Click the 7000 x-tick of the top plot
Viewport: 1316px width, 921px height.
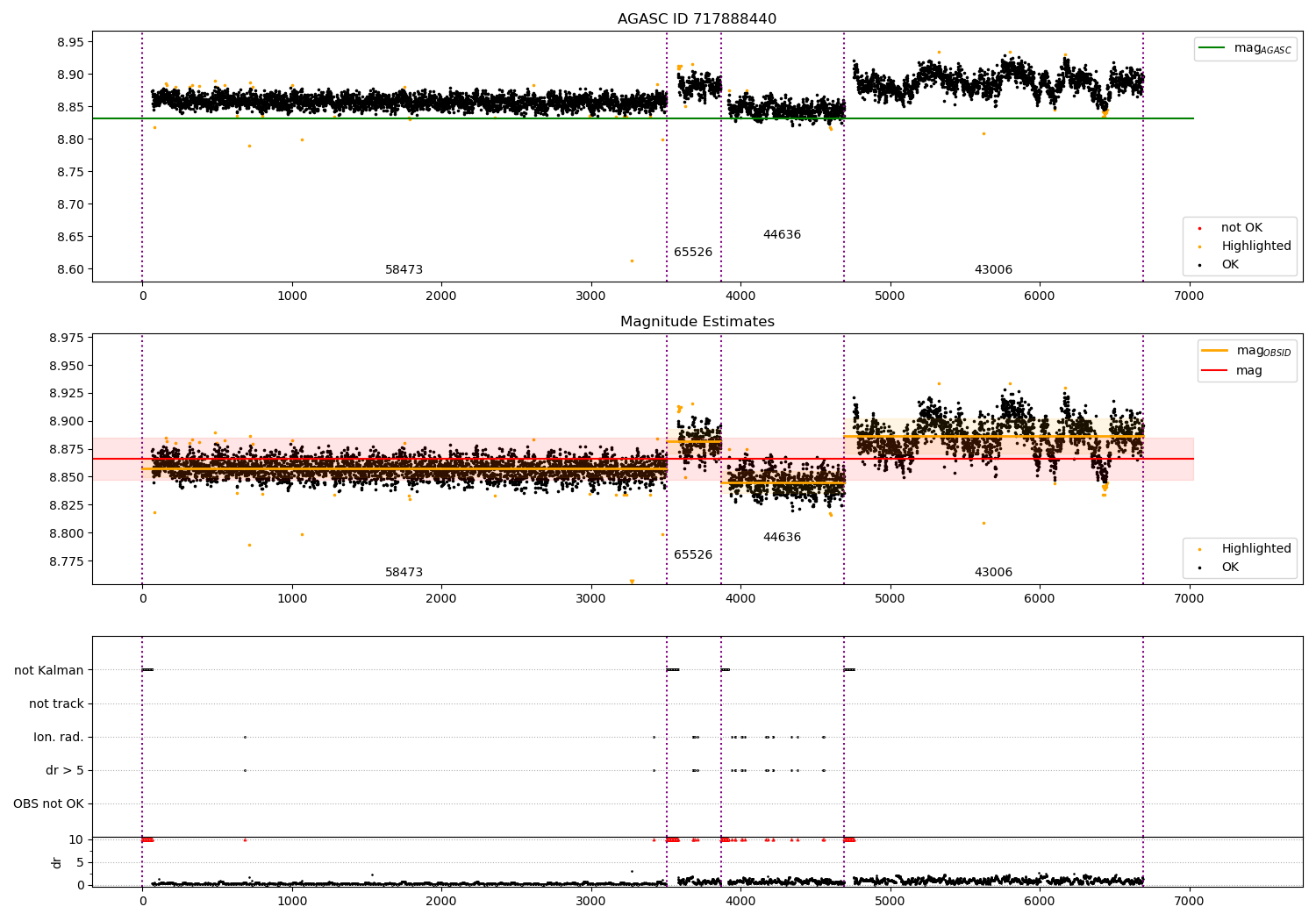point(1189,296)
